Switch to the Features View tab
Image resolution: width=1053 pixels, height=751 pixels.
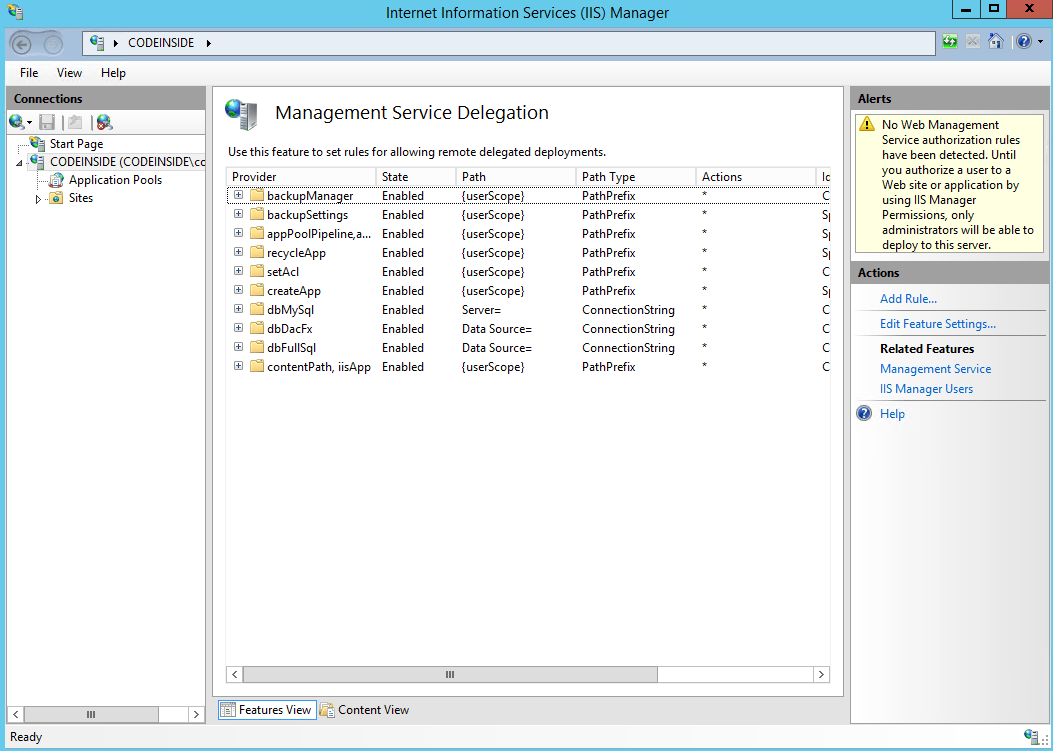(267, 710)
